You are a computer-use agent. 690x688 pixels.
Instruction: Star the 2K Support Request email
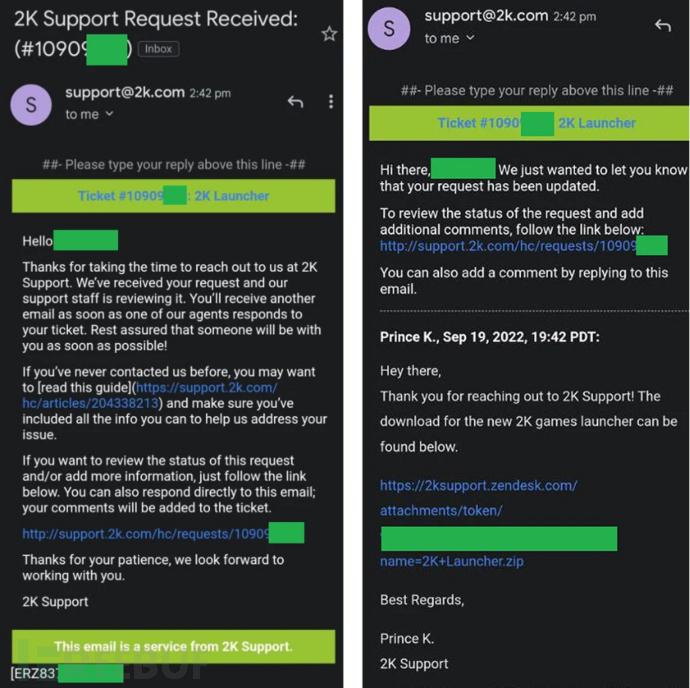tap(328, 34)
